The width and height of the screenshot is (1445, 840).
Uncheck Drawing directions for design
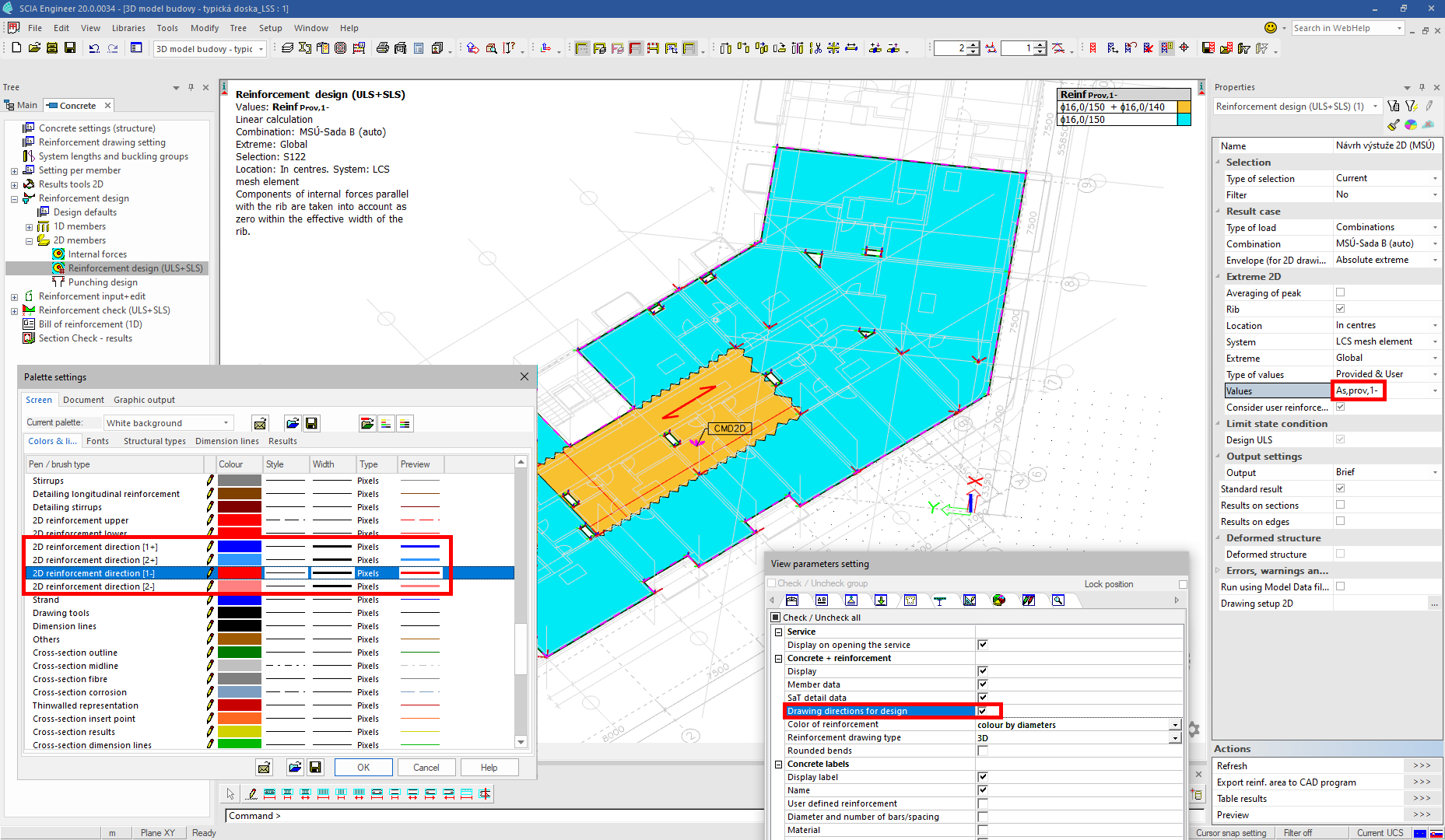983,711
